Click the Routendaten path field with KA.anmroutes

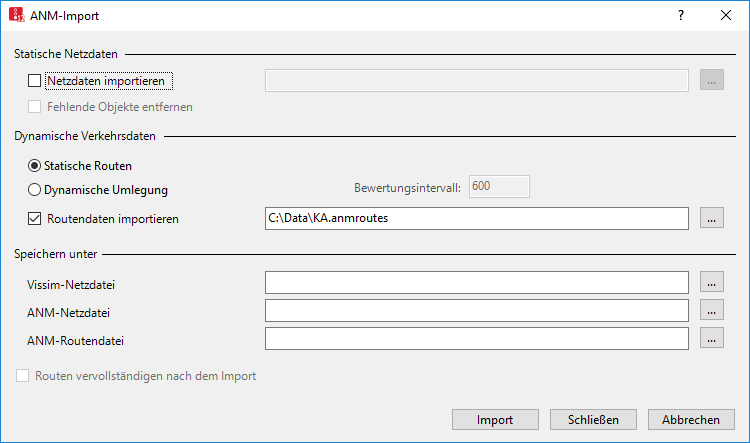476,218
